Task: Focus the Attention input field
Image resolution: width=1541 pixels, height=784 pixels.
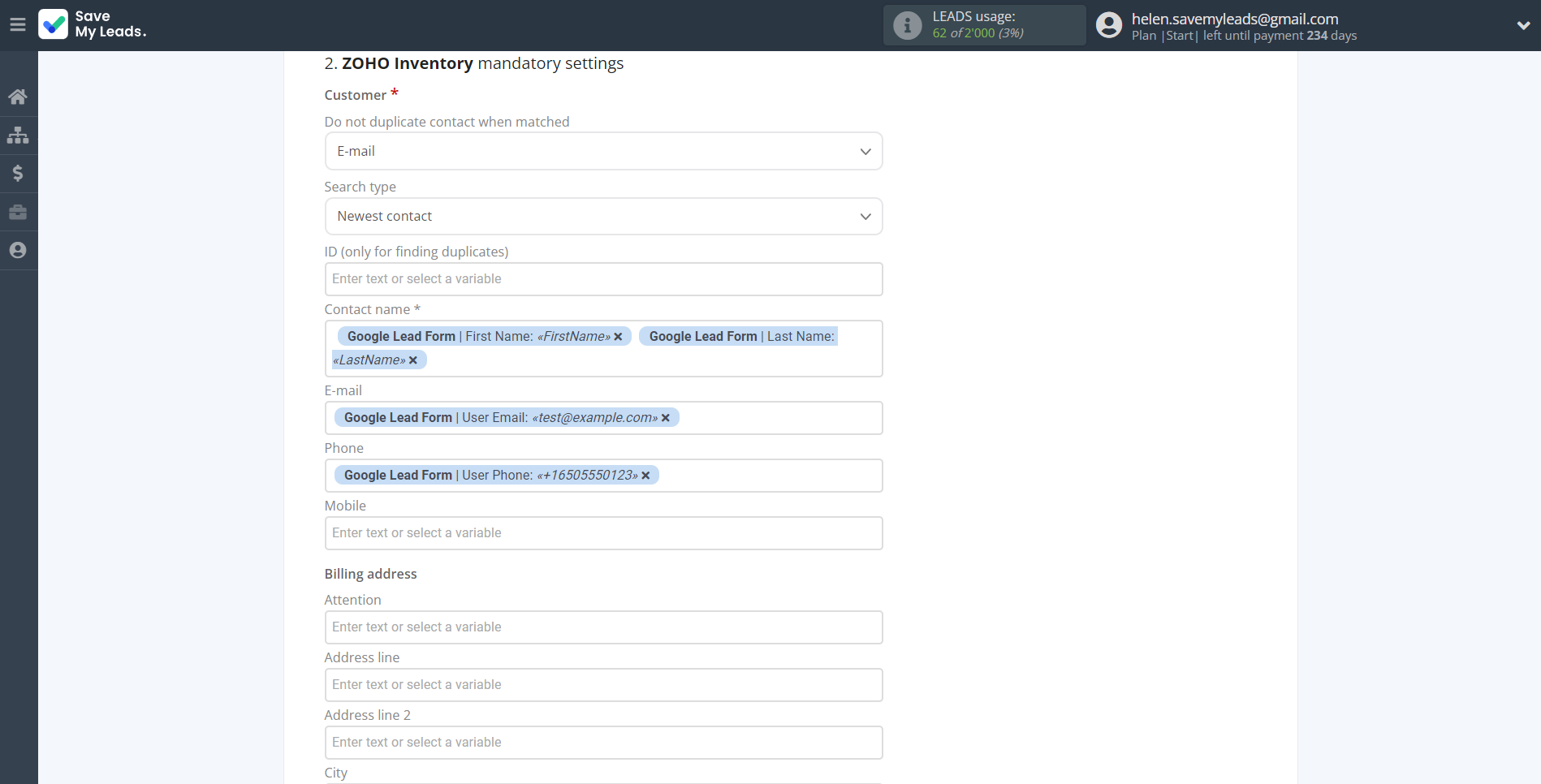Action: (603, 627)
